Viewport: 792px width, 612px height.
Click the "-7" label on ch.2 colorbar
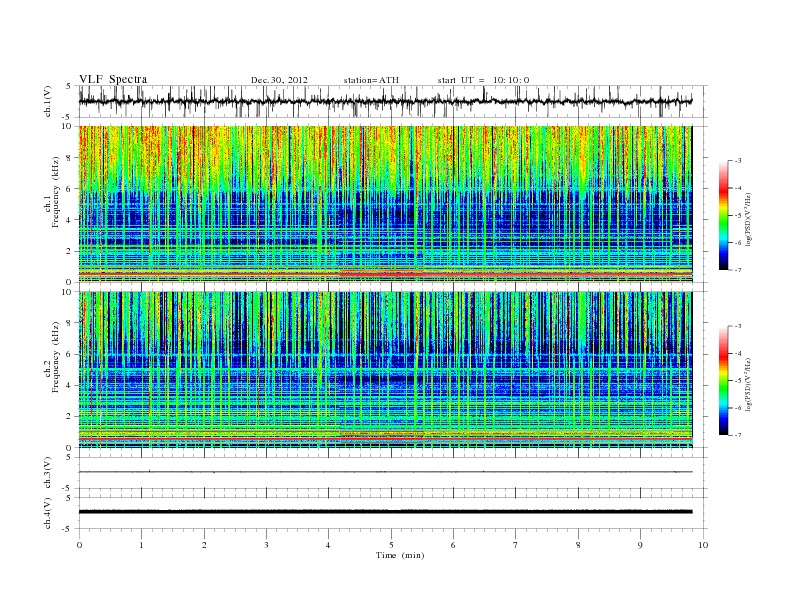coord(737,435)
